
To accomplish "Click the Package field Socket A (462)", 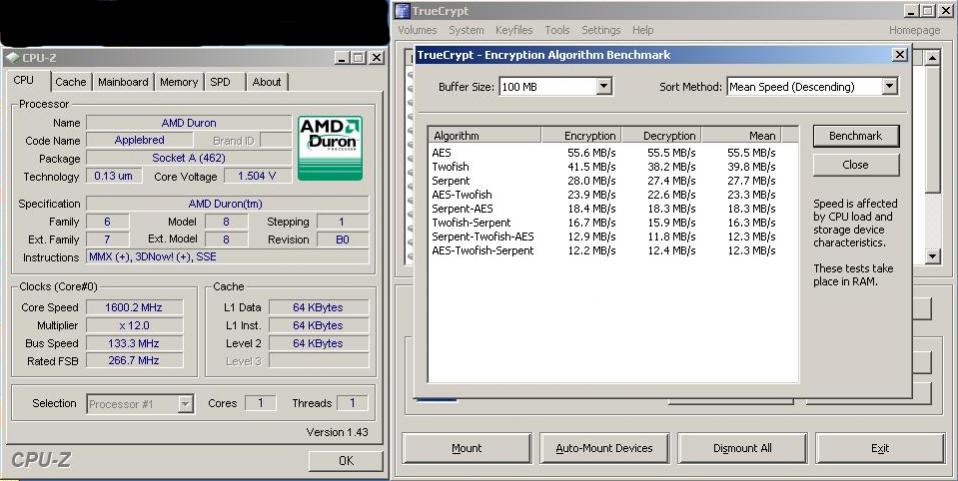I will [189, 158].
